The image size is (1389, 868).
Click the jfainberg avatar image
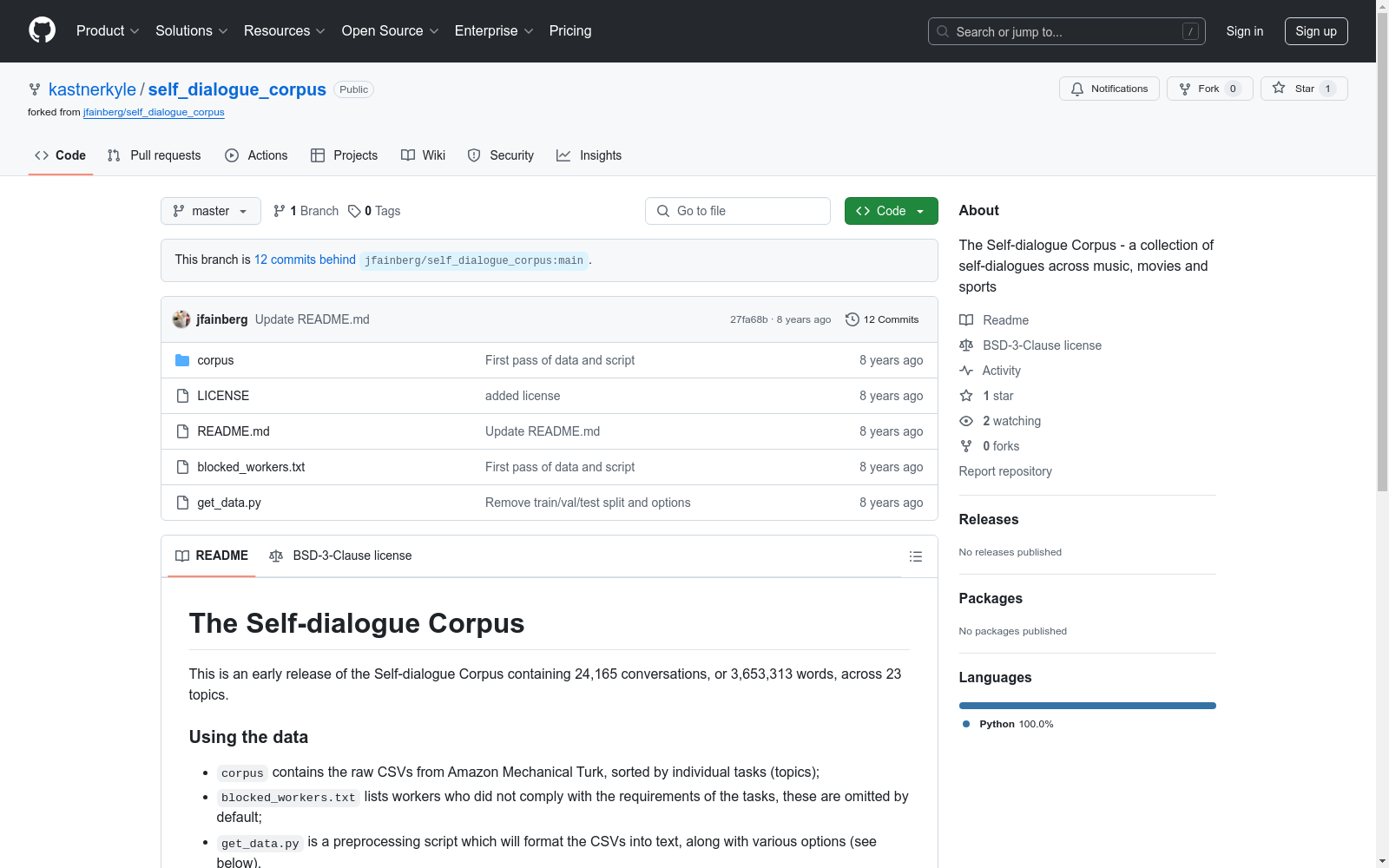tap(181, 319)
